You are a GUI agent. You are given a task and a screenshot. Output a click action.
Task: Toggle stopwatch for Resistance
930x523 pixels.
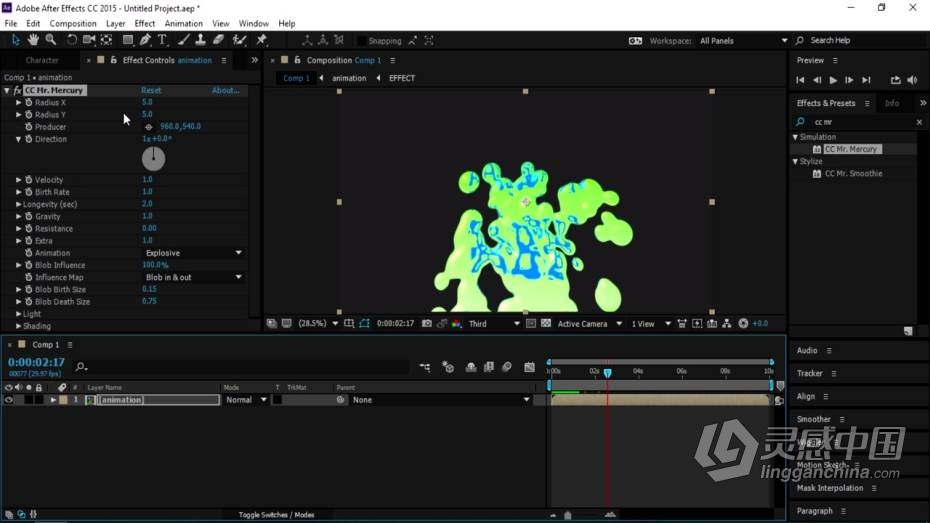tap(28, 228)
